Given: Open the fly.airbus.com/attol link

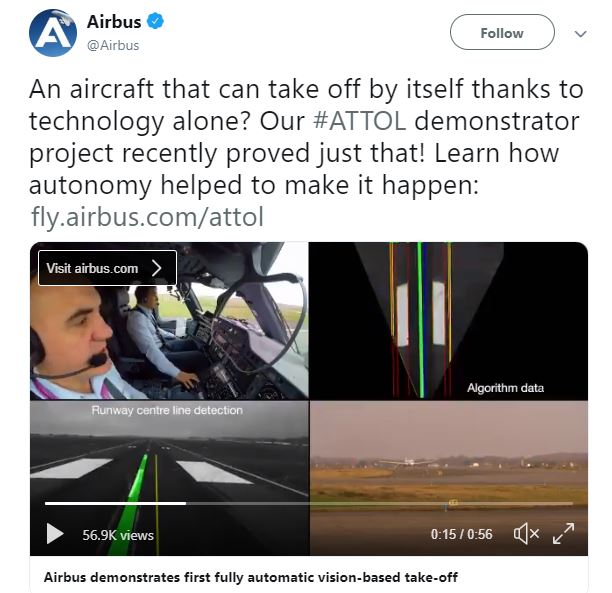Looking at the screenshot, I should pos(147,217).
